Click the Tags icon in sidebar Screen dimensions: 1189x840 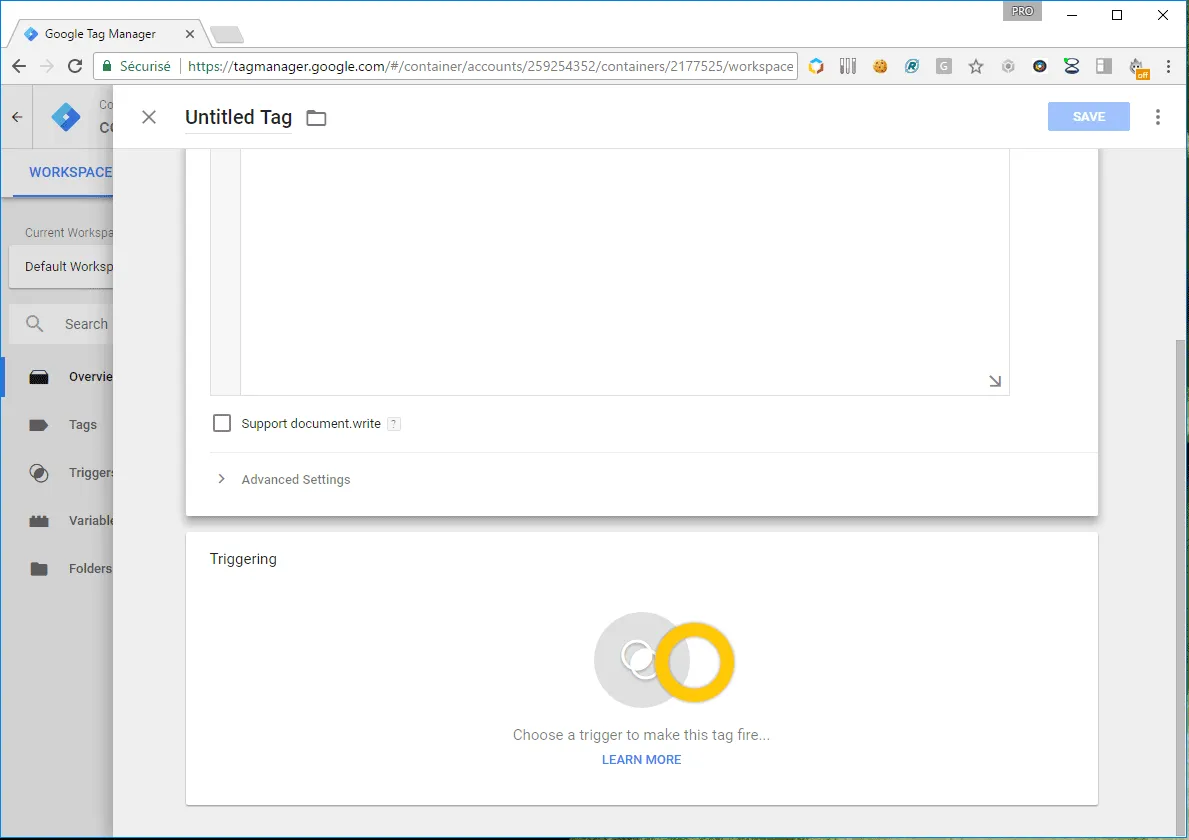pos(39,425)
